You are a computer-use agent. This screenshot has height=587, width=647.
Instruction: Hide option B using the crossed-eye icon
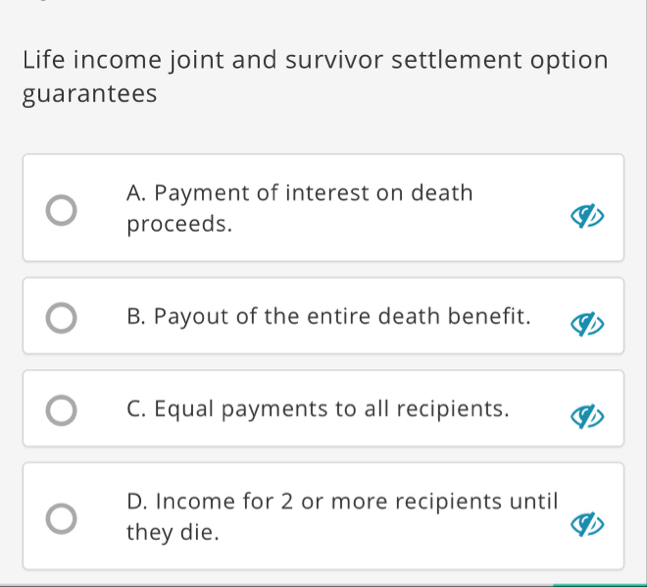coord(587,324)
